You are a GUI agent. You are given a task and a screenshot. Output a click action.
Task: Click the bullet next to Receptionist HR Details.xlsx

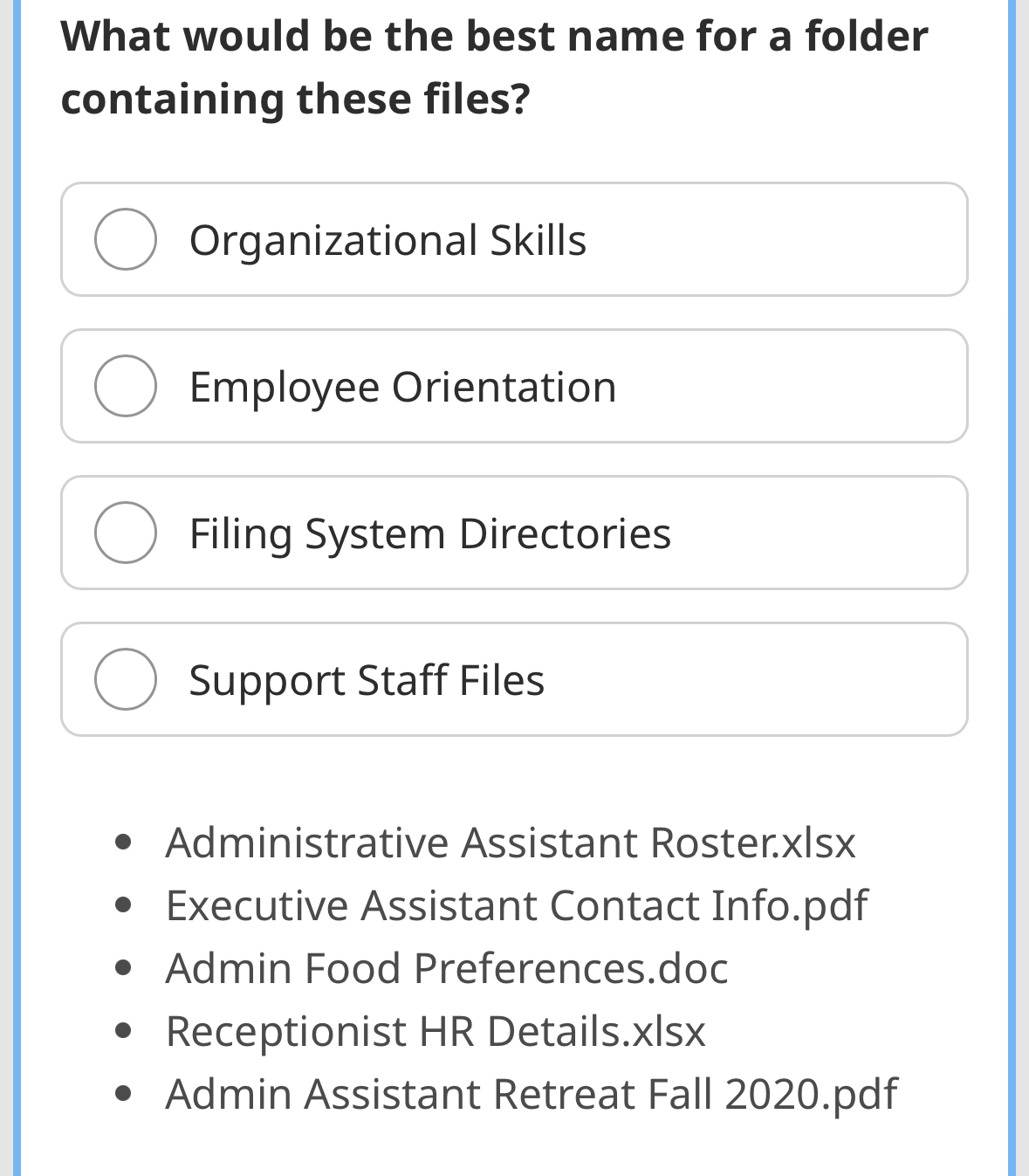tap(124, 1029)
